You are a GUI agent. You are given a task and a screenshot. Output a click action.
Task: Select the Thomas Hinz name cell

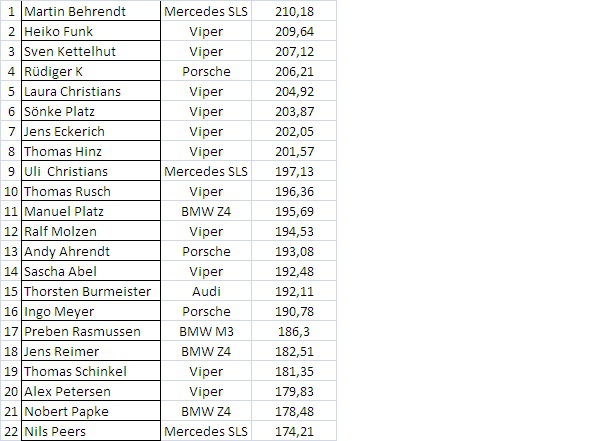89,151
